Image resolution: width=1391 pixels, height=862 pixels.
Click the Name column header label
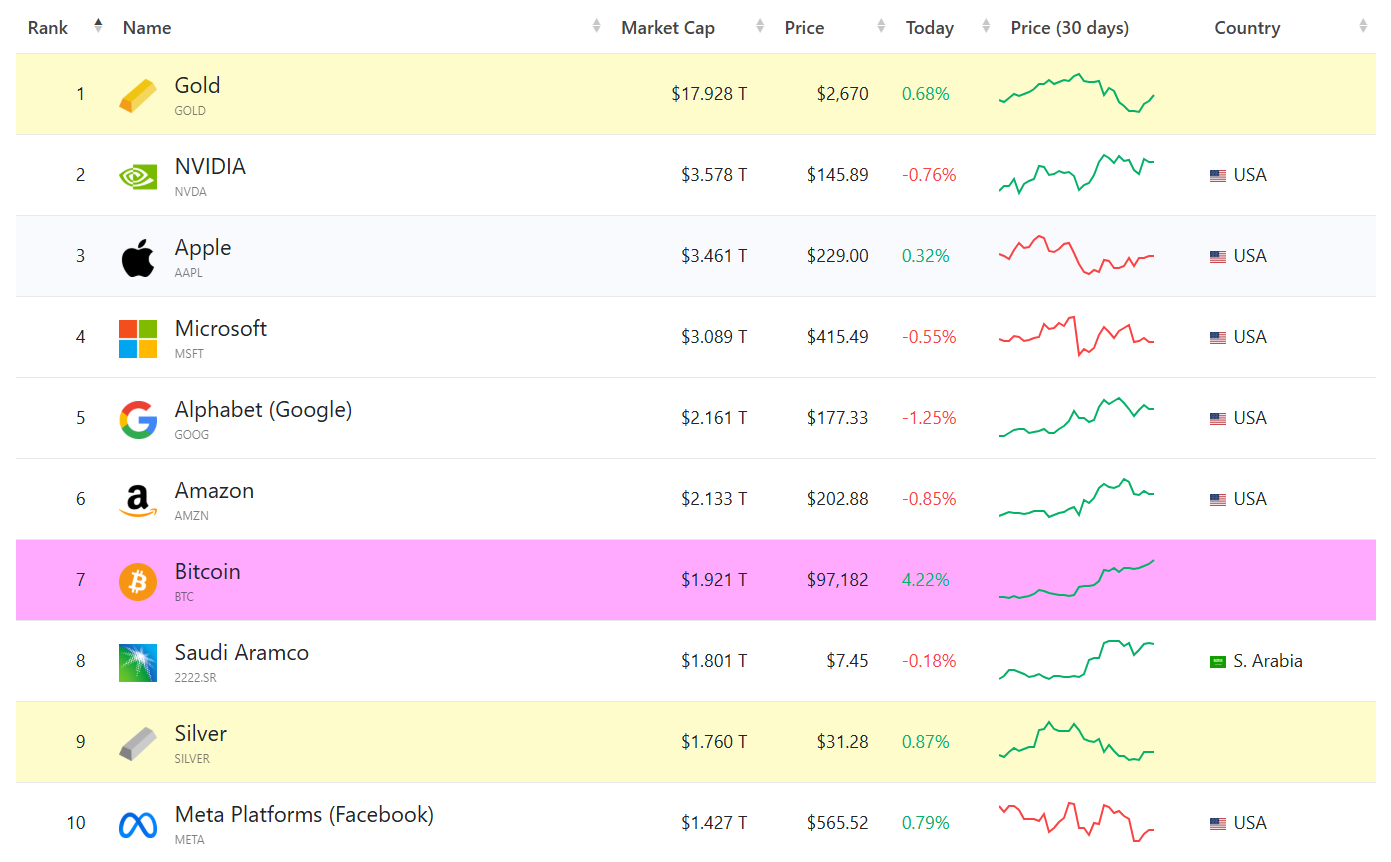click(147, 28)
